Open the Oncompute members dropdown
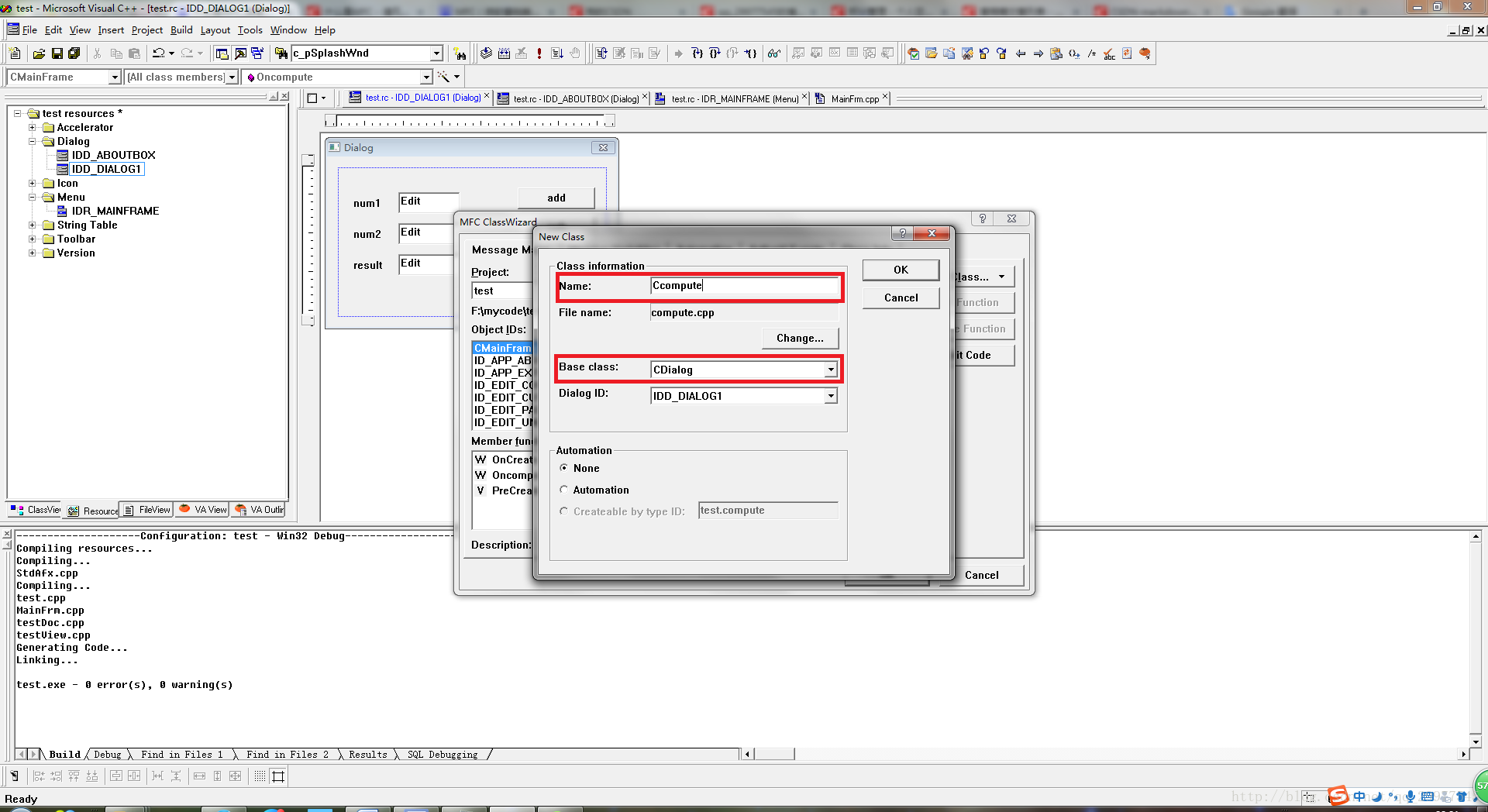The height and width of the screenshot is (812, 1488). pos(425,77)
